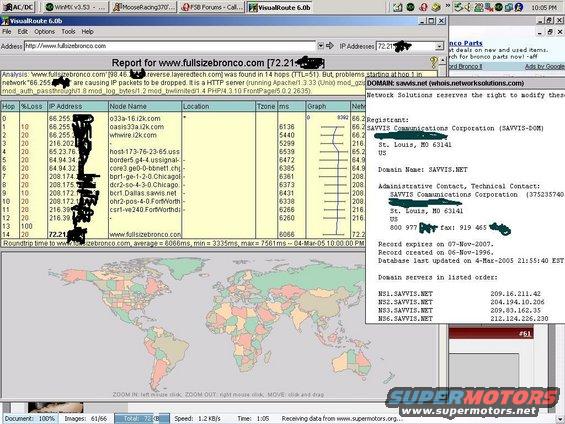The width and height of the screenshot is (565, 424).
Task: Click the ms column header
Action: tap(292, 106)
